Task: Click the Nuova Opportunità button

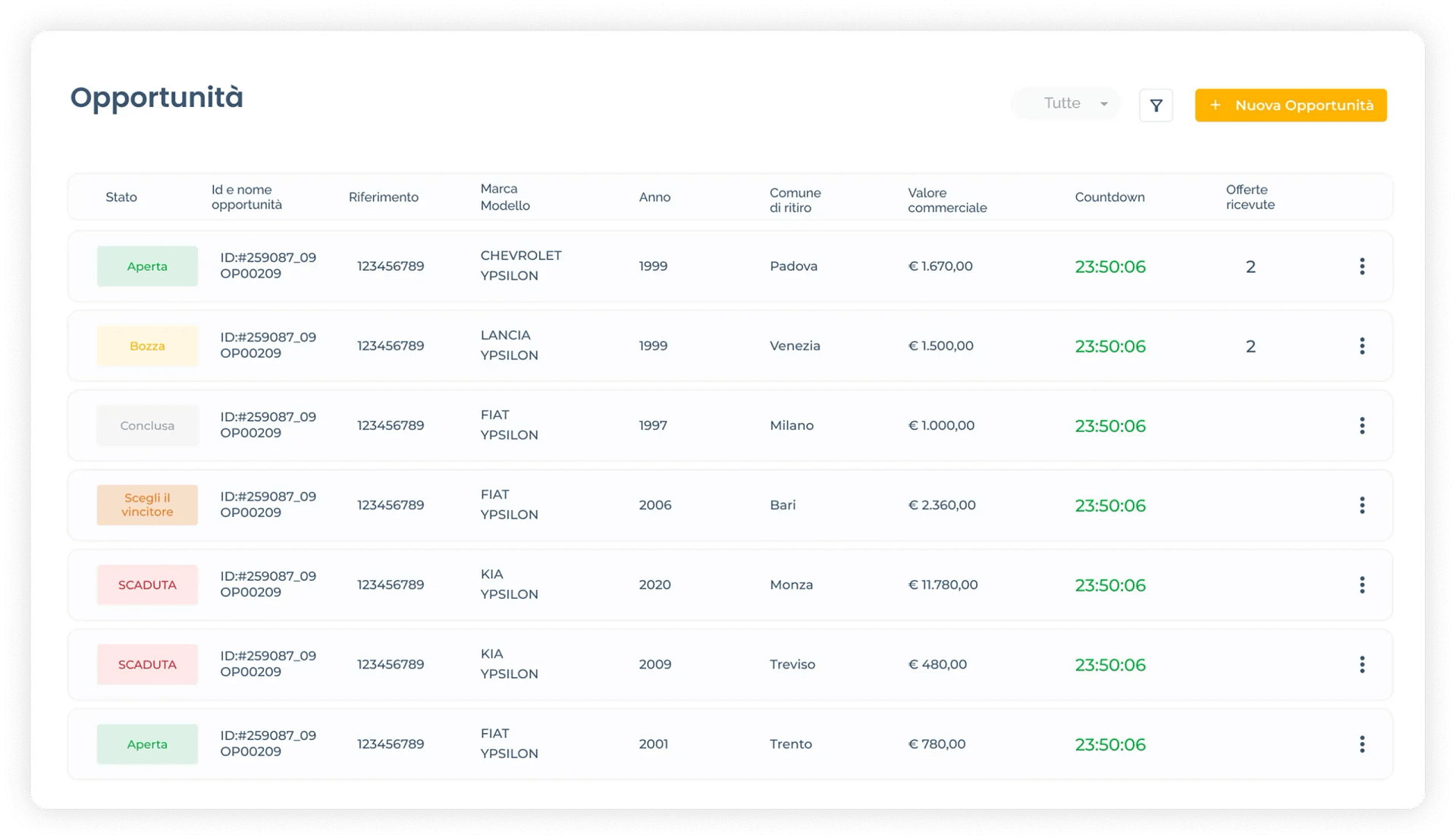Action: [1291, 105]
